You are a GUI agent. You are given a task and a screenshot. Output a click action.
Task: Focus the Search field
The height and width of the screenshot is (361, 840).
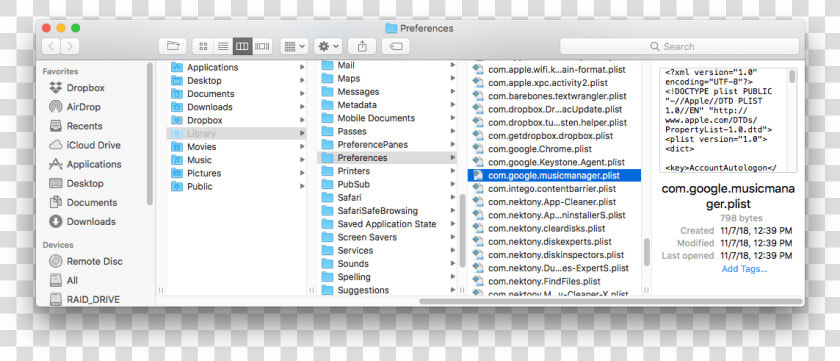679,46
